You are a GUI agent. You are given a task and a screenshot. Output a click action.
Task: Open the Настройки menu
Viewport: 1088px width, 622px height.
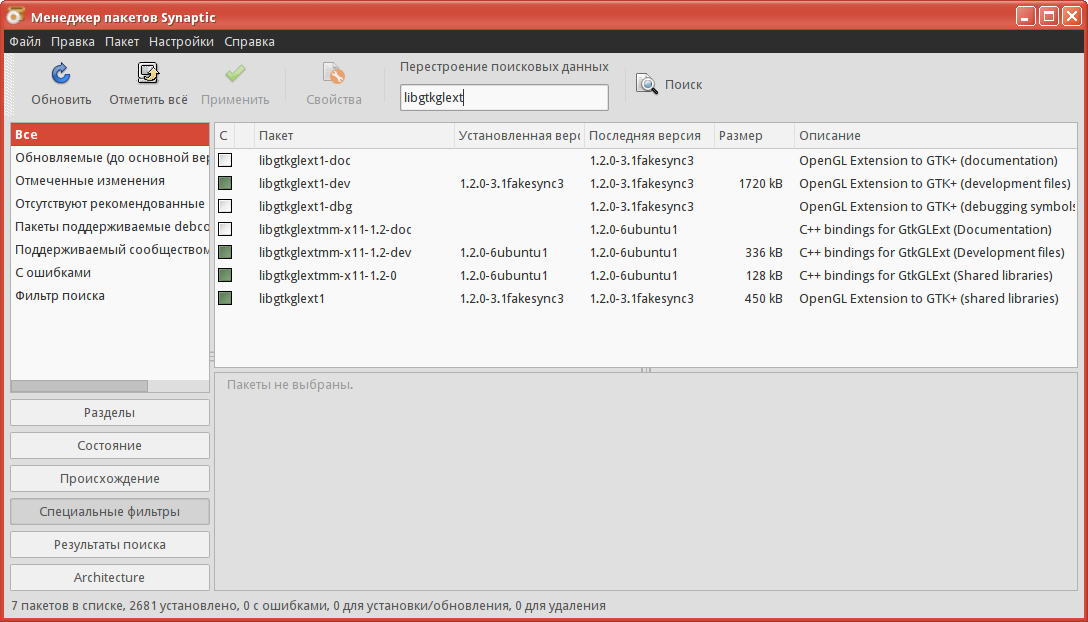(182, 42)
